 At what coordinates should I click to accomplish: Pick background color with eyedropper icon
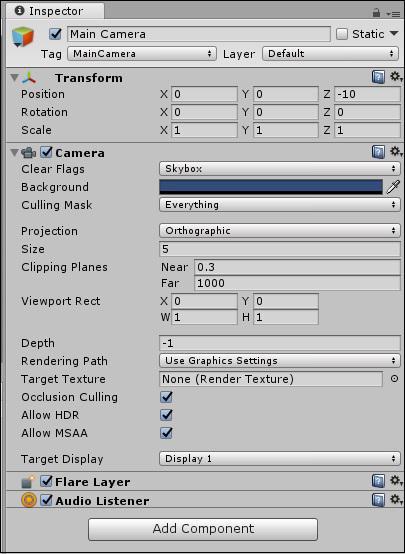pos(393,187)
